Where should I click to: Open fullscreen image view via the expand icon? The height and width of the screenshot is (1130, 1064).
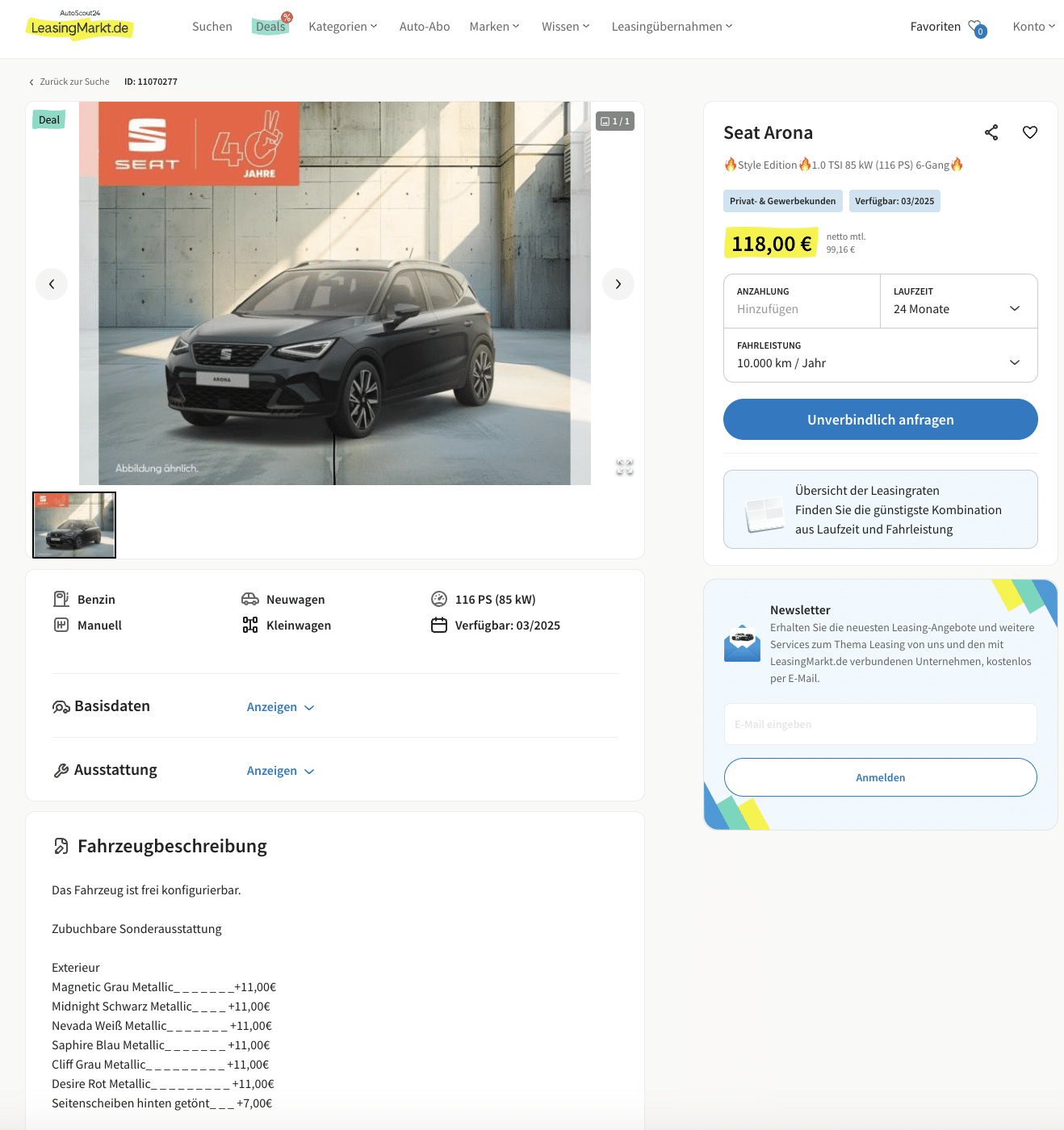[x=625, y=467]
